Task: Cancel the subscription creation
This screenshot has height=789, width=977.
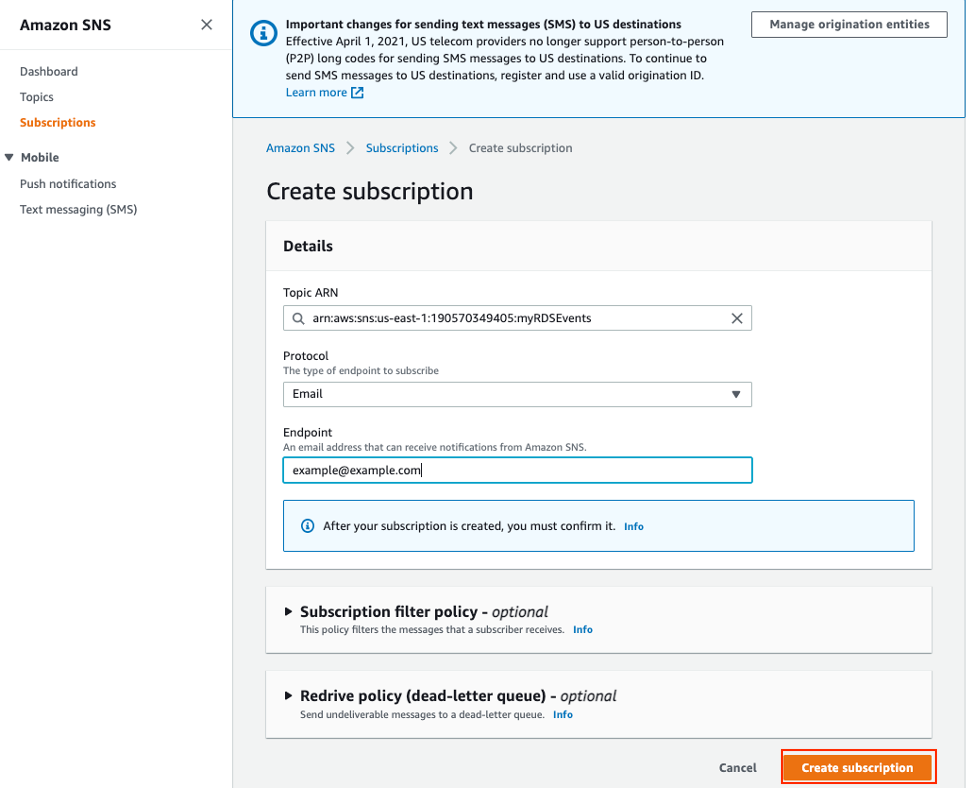Action: (737, 768)
